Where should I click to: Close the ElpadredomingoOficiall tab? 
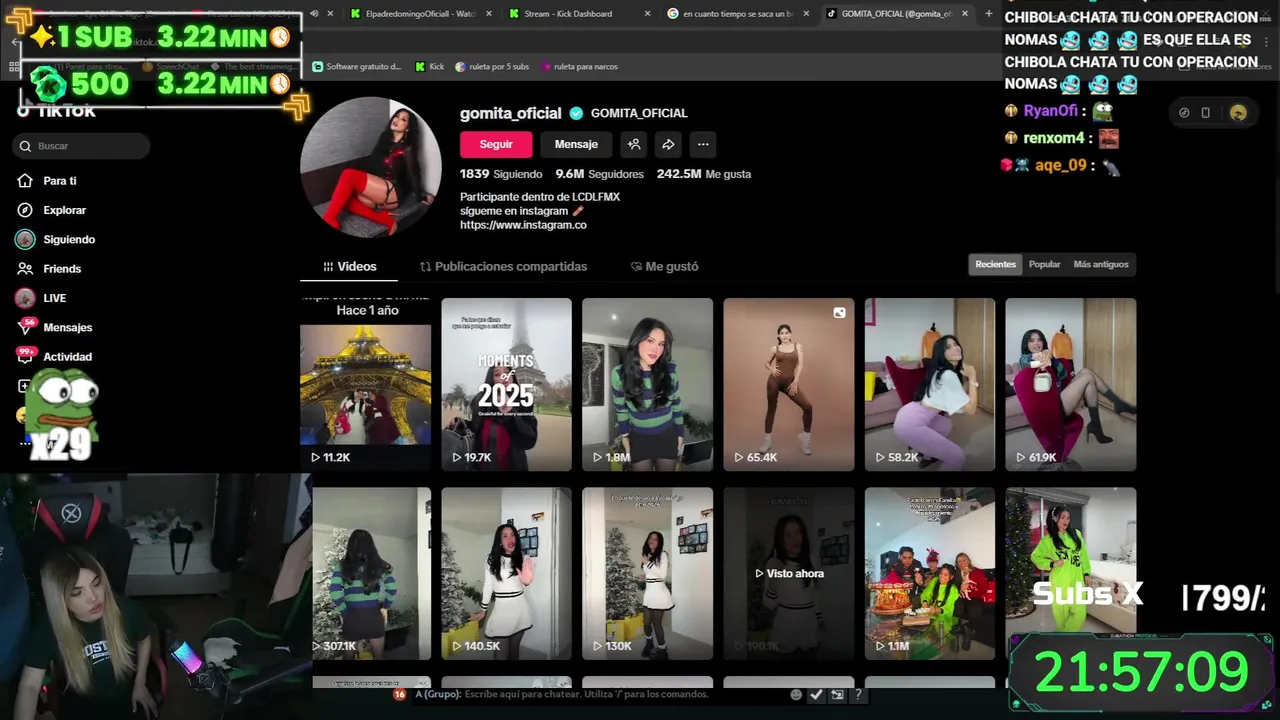click(x=489, y=13)
